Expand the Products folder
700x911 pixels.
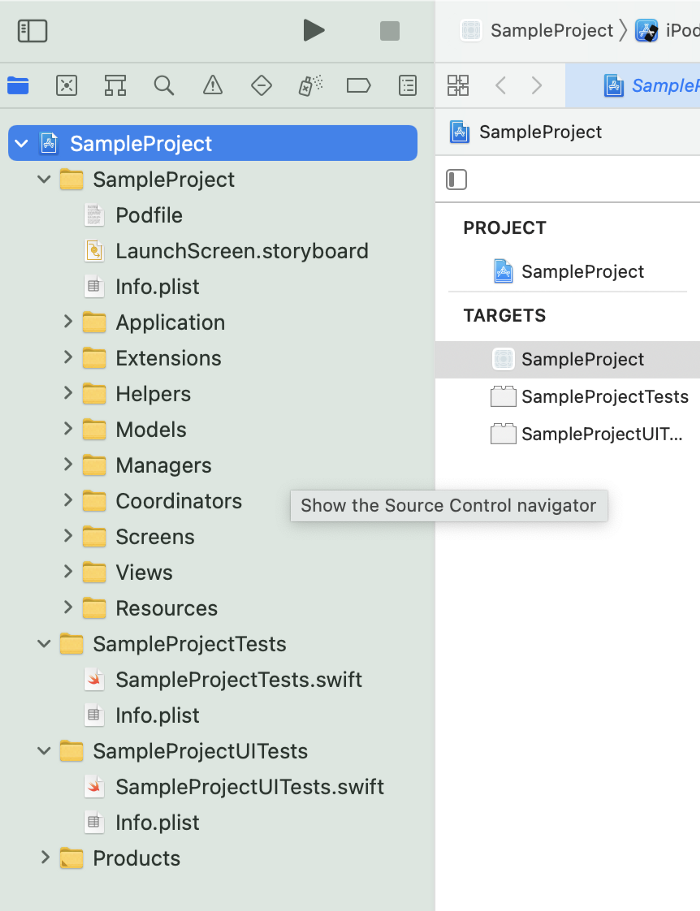(x=45, y=858)
